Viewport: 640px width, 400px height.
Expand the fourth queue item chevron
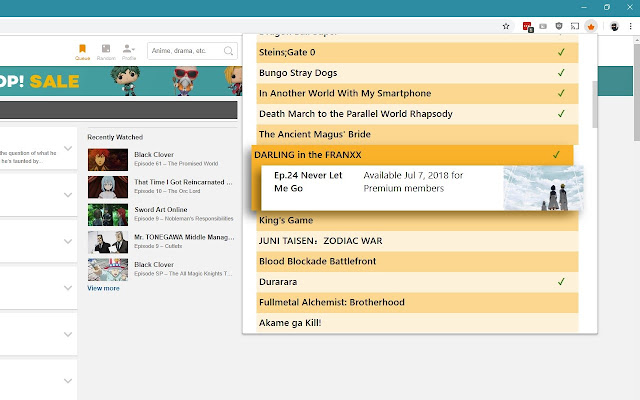pos(68,288)
